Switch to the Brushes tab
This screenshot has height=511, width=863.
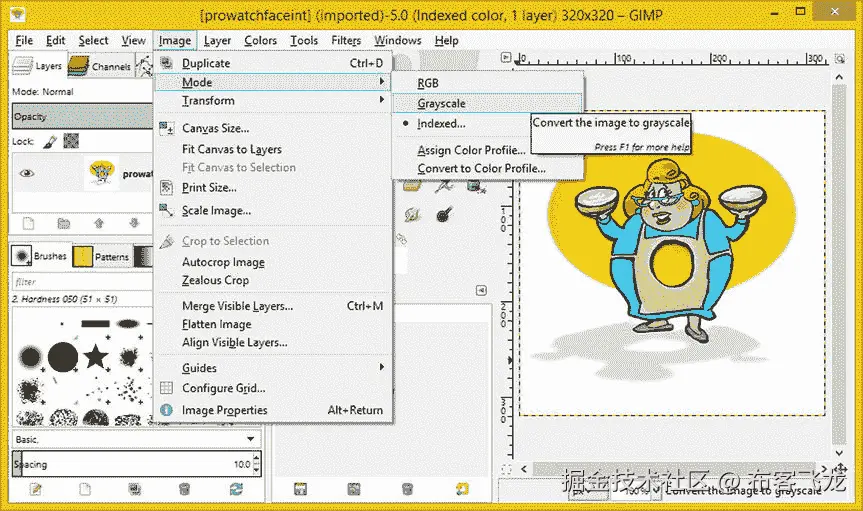[40, 256]
